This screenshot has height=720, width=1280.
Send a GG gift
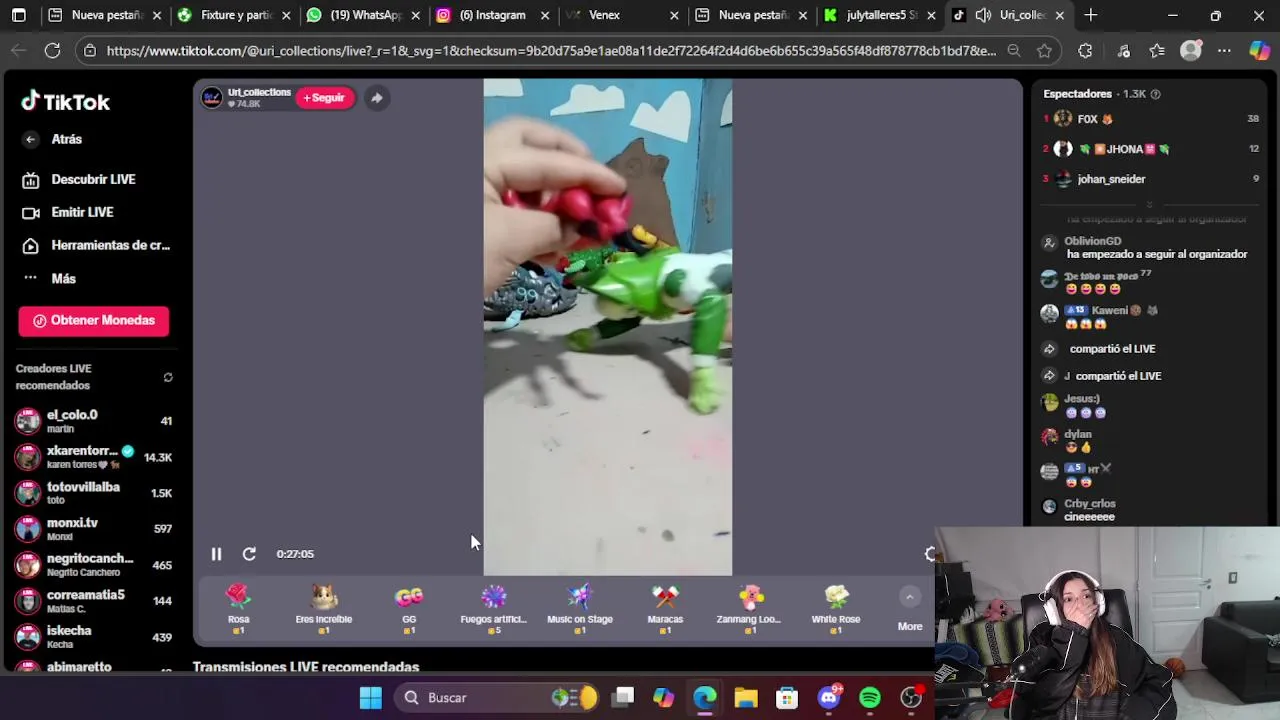point(409,609)
